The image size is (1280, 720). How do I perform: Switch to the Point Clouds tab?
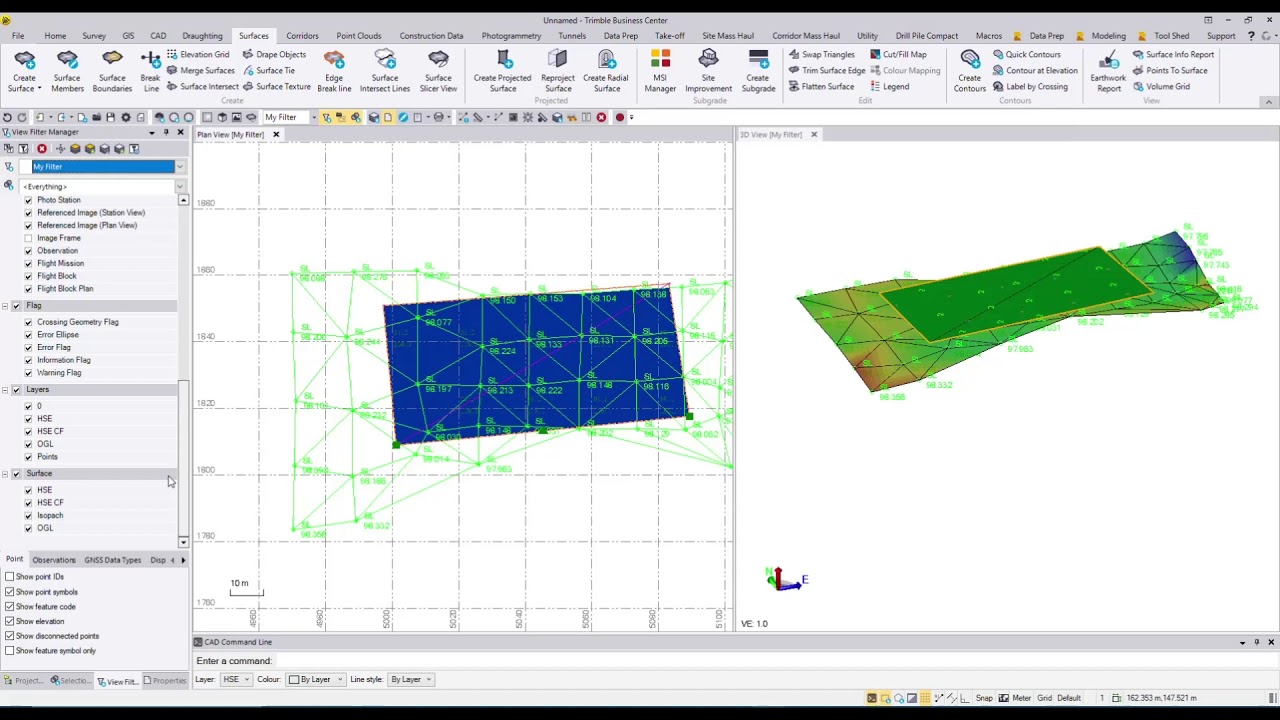(359, 36)
